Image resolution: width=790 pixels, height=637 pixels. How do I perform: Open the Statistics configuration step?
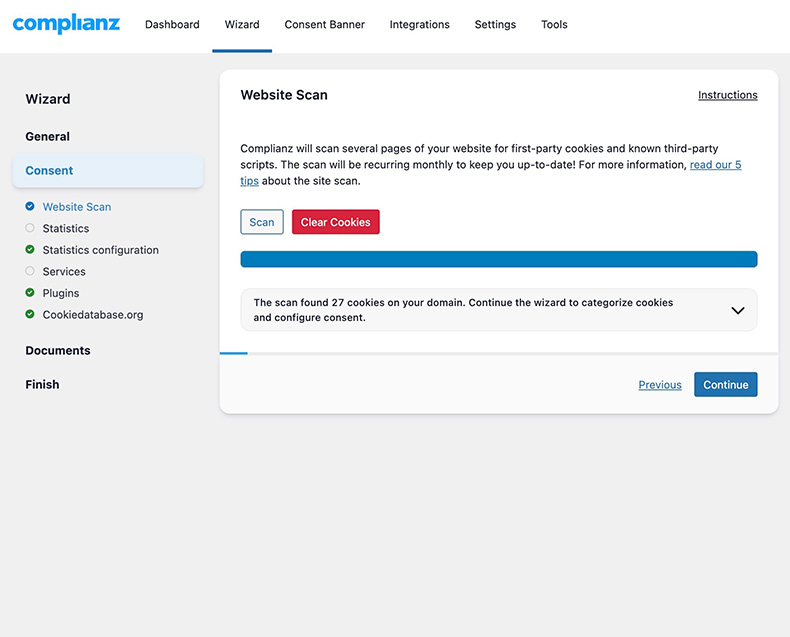point(100,250)
